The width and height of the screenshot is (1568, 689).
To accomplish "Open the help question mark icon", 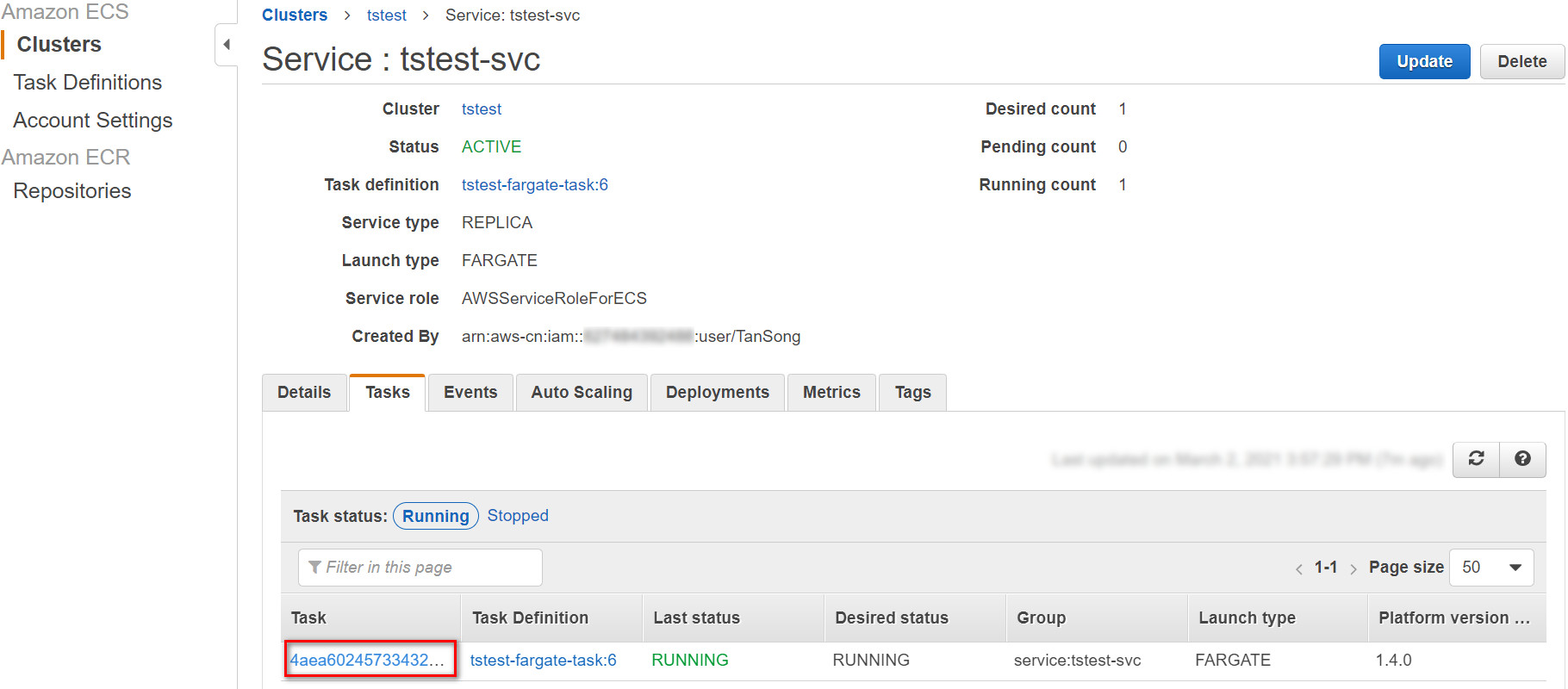I will tap(1522, 459).
